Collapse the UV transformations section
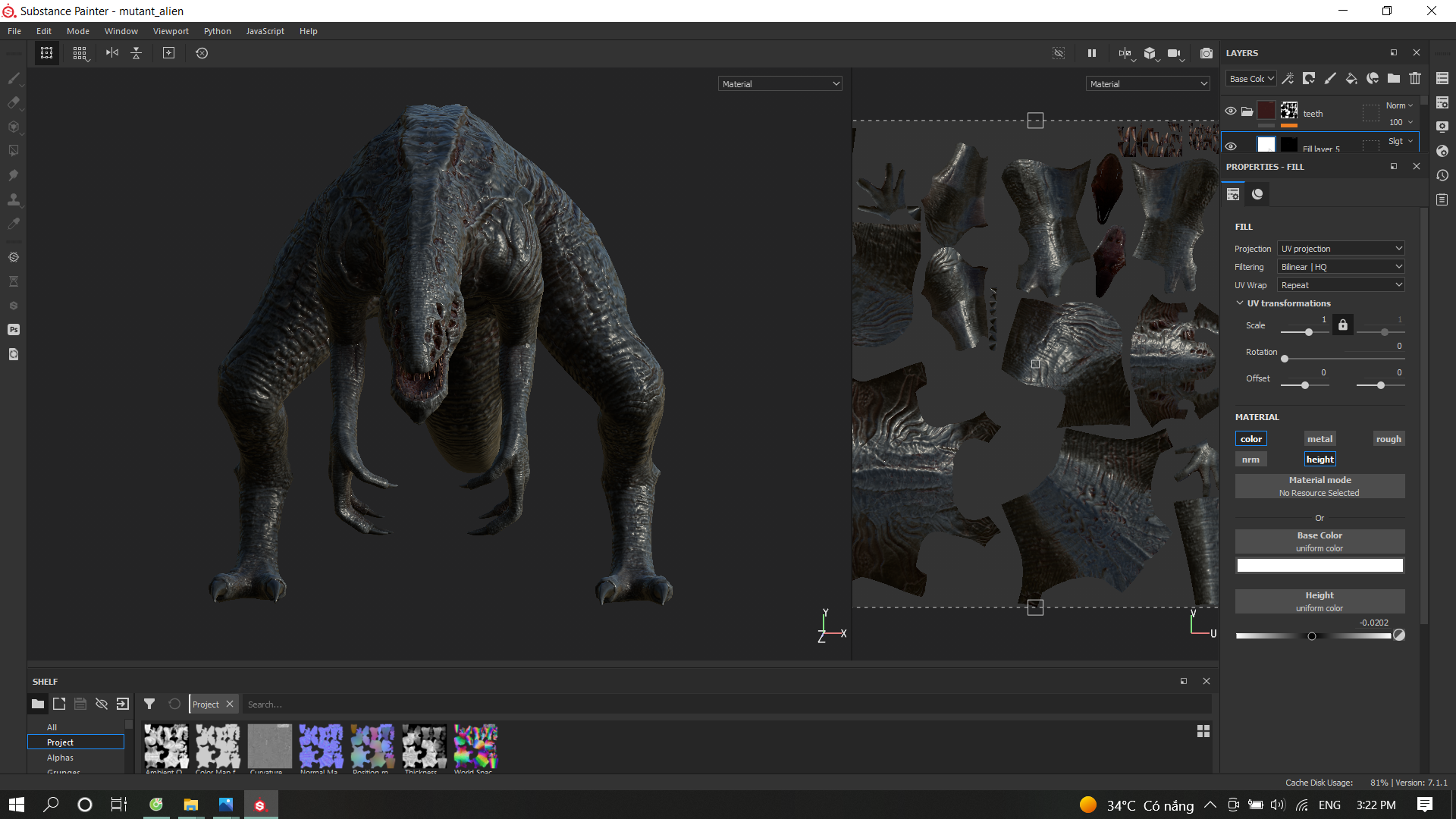The image size is (1456, 819). click(x=1240, y=303)
